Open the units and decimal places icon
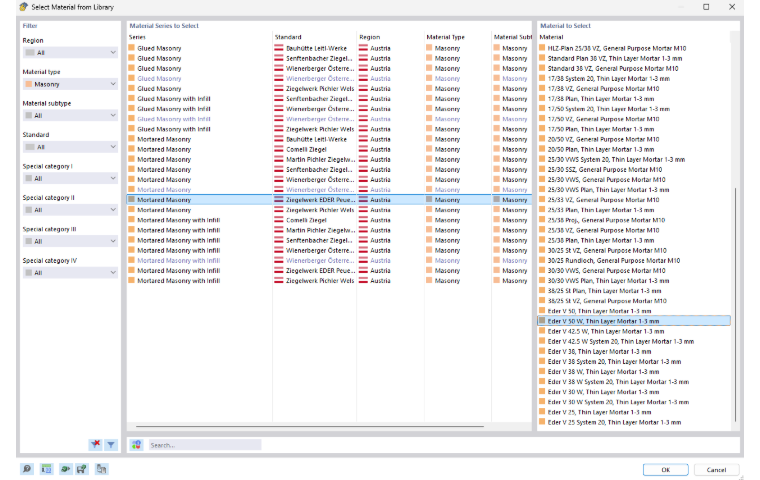 tap(47, 469)
